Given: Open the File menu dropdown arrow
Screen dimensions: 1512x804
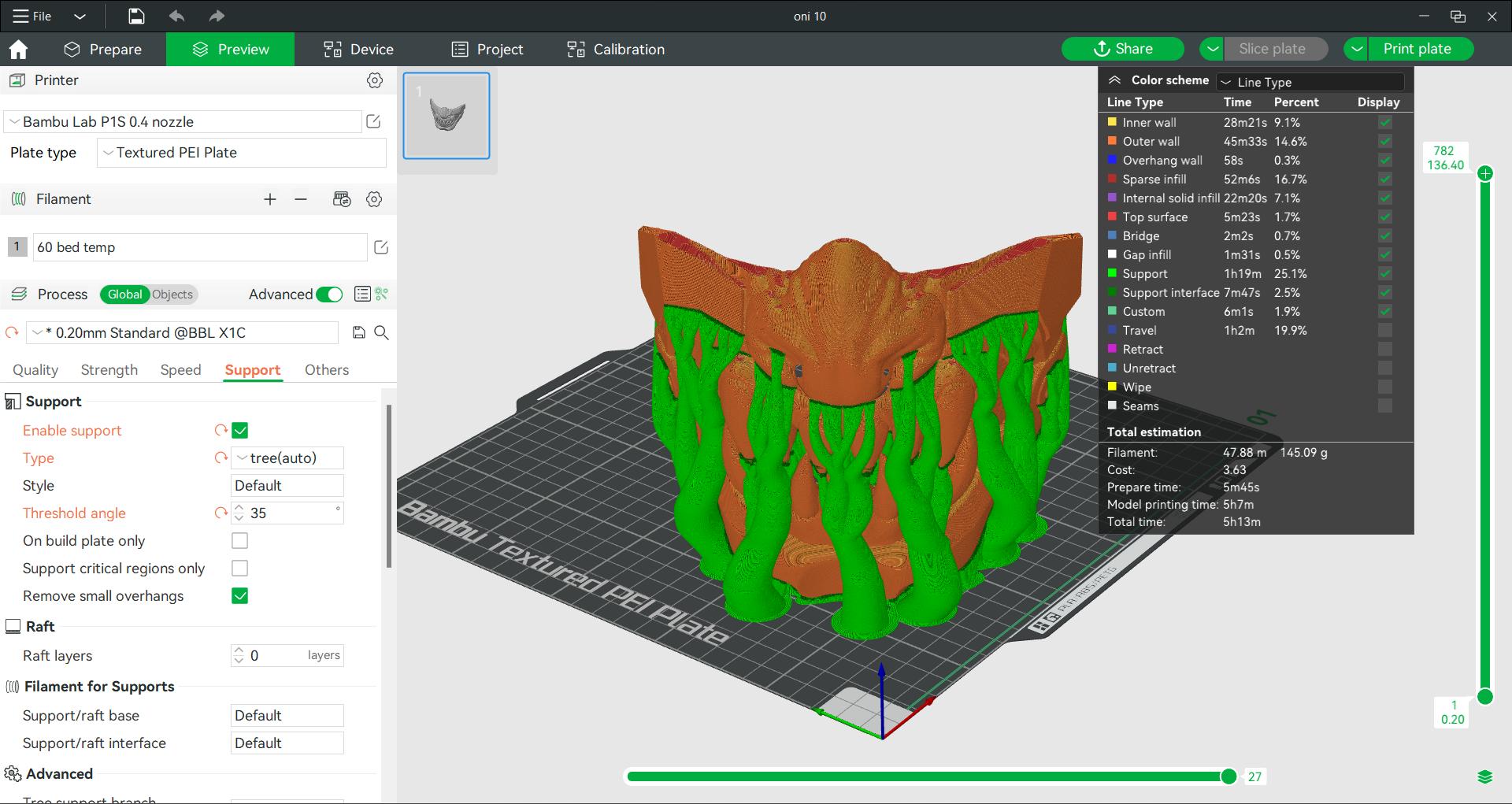Looking at the screenshot, I should [80, 16].
